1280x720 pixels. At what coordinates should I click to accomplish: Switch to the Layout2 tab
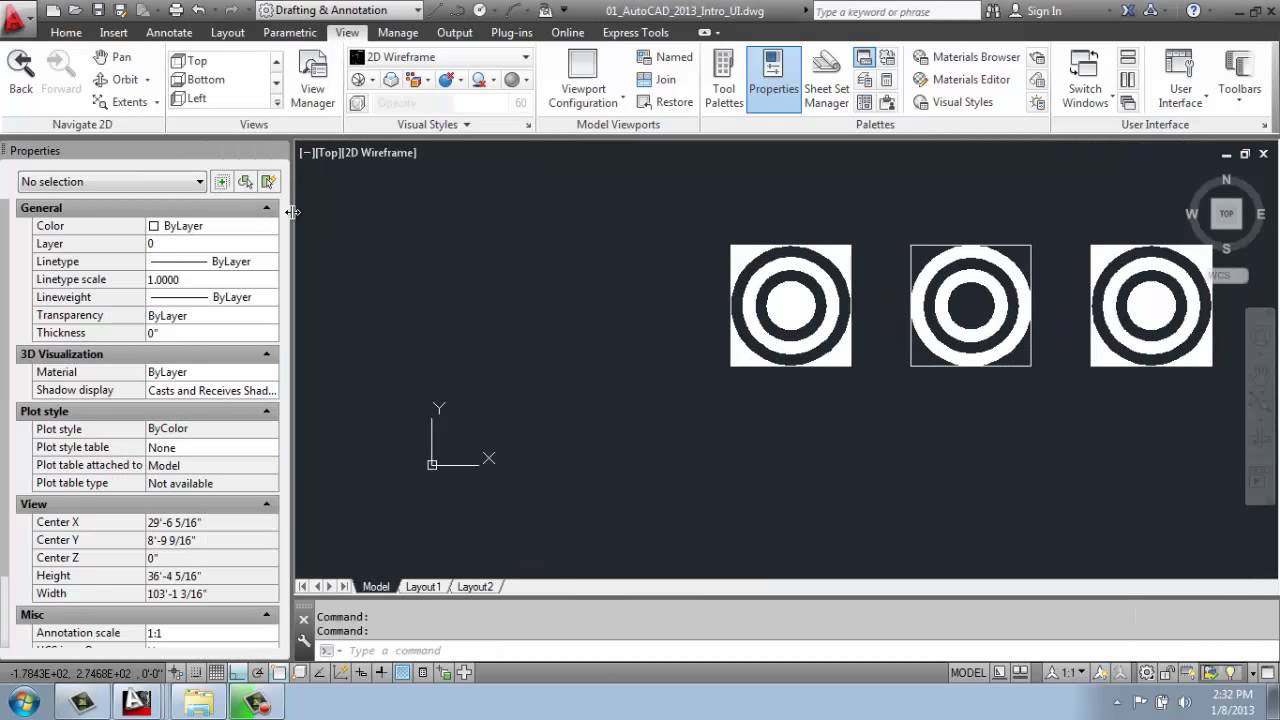tap(475, 587)
